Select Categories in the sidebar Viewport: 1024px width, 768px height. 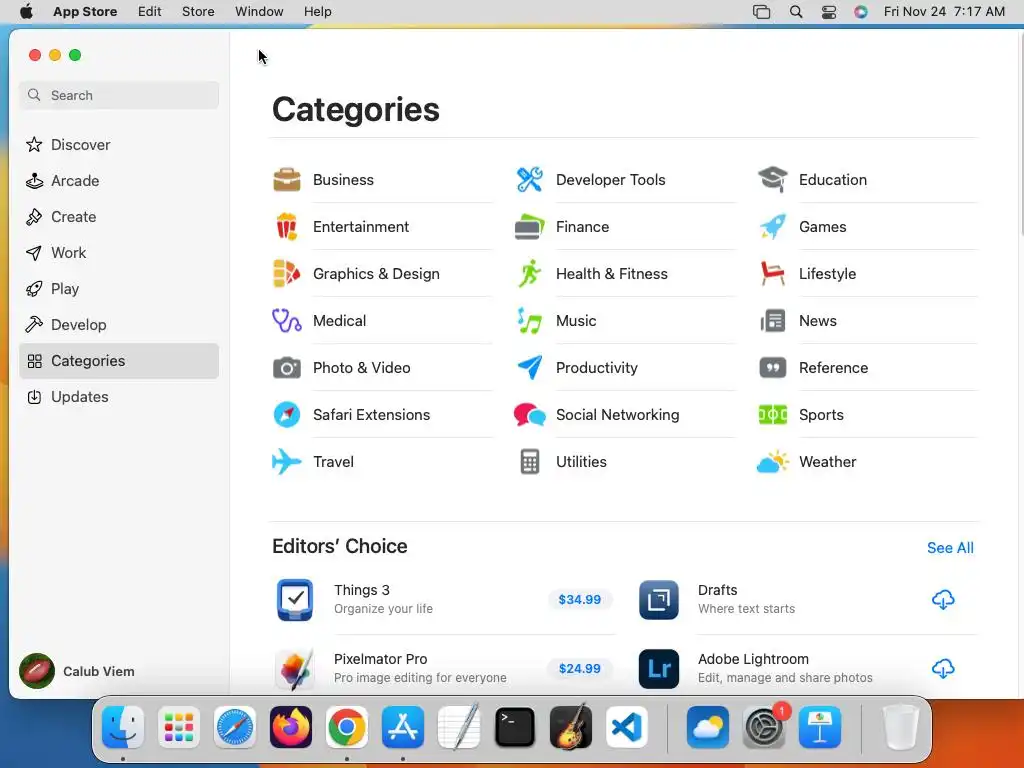[119, 360]
